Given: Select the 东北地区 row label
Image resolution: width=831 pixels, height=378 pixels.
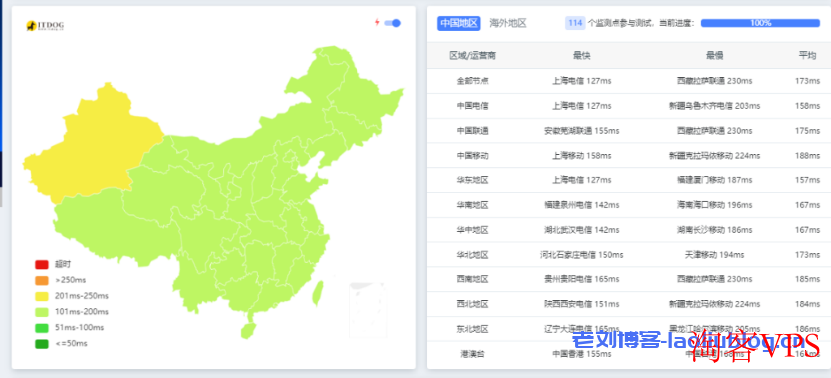Looking at the screenshot, I should point(473,329).
